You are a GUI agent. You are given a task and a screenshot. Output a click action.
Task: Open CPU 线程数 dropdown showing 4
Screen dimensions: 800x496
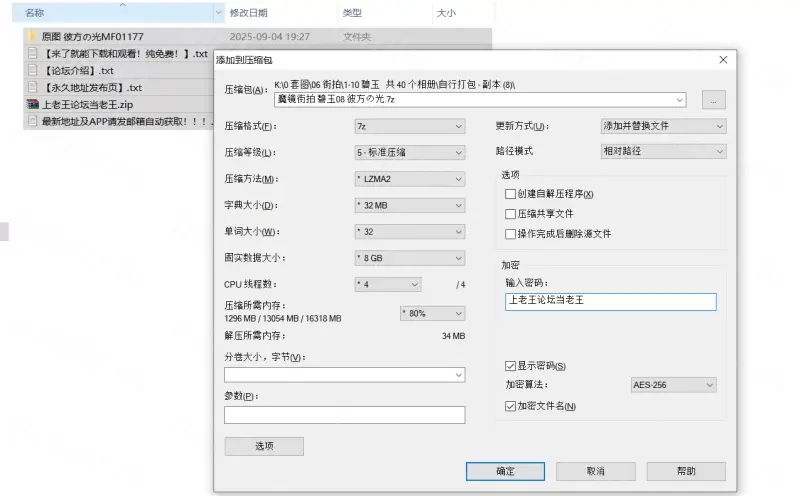pos(388,284)
